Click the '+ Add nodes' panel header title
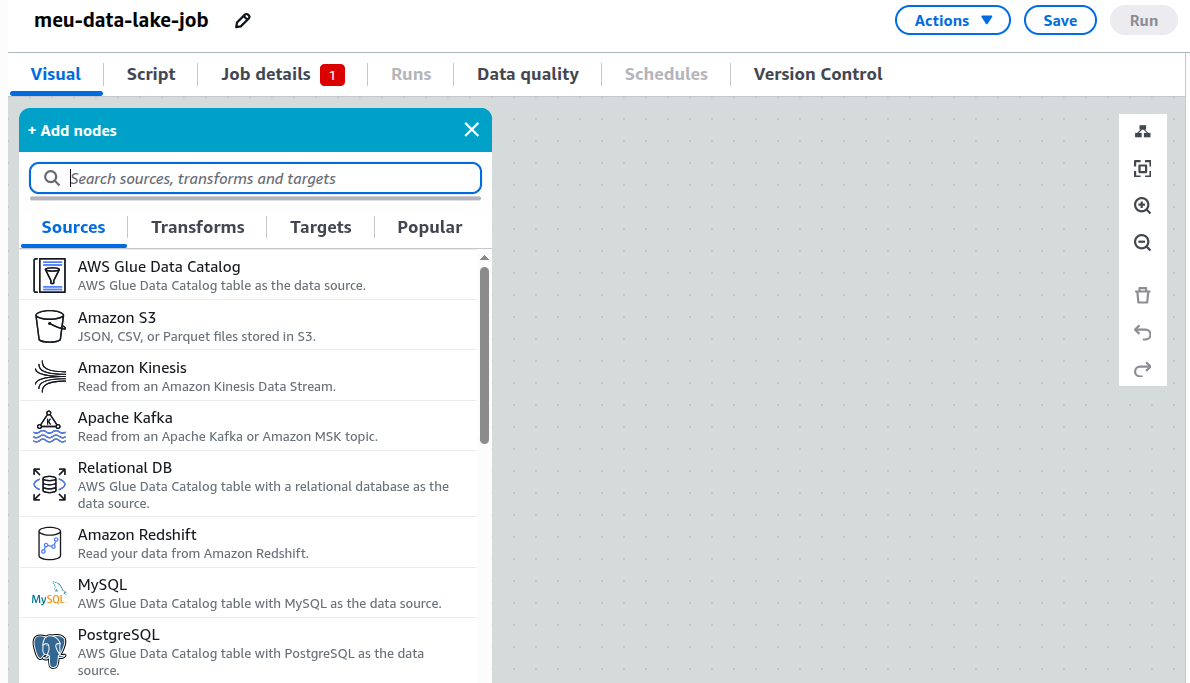Screen dimensions: 1190x683 [x=72, y=131]
